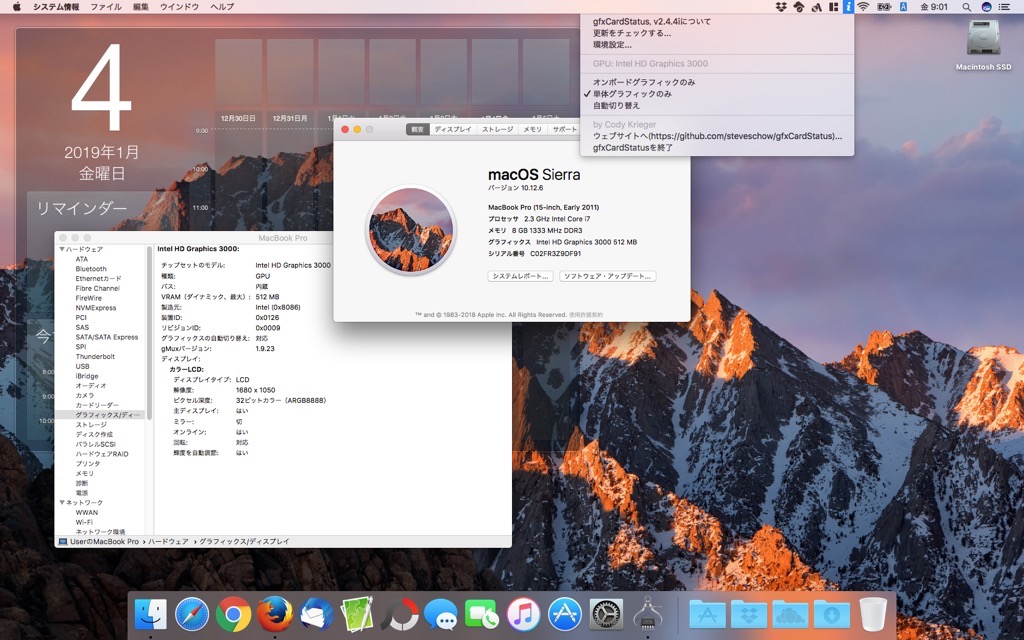Open Siri from the menu bar
The height and width of the screenshot is (640, 1024).
[x=986, y=7]
